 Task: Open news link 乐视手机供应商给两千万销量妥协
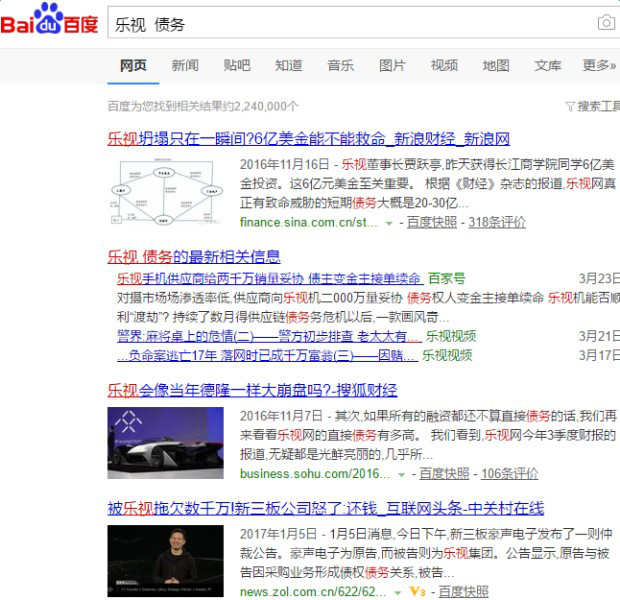[x=270, y=278]
